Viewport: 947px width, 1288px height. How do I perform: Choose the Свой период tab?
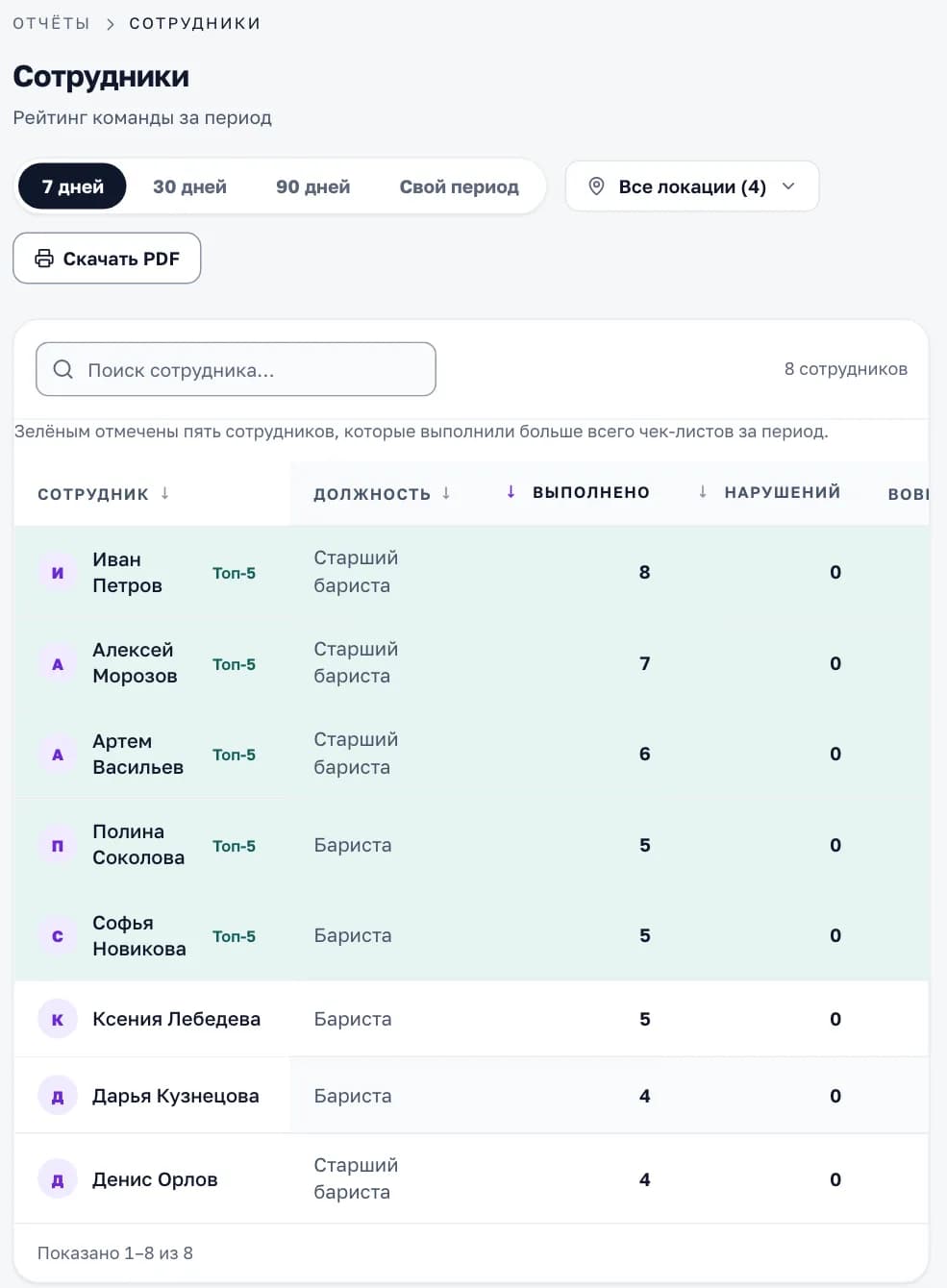click(x=459, y=186)
